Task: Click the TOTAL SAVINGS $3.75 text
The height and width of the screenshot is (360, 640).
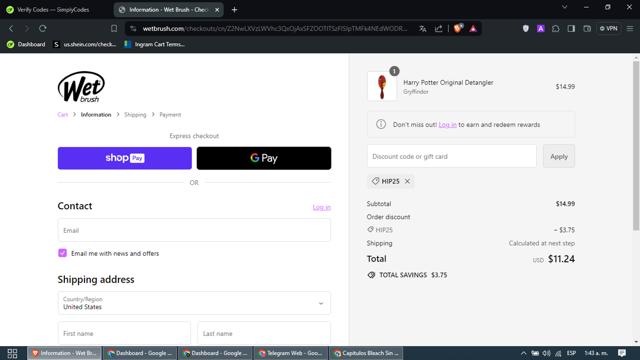Action: tap(413, 275)
